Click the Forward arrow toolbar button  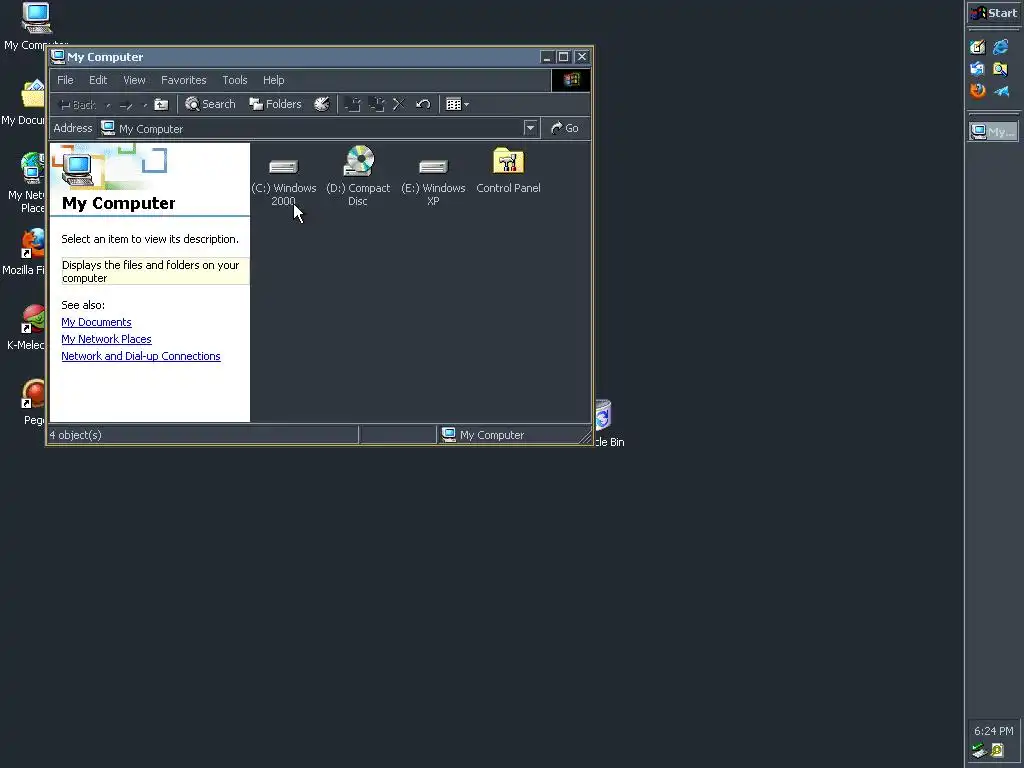126,104
